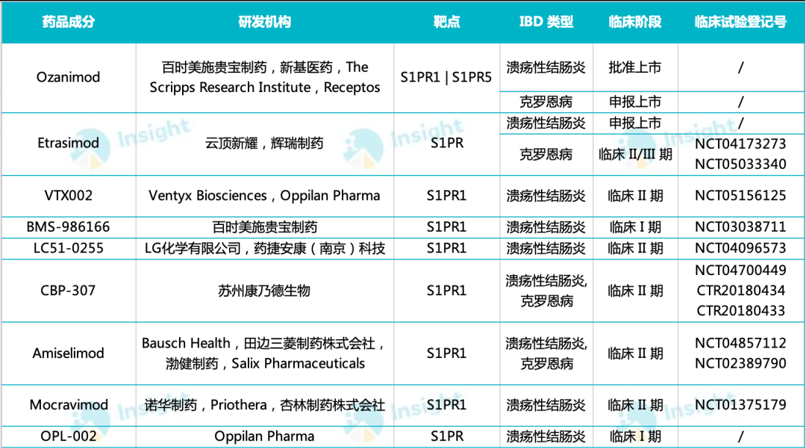Select the 靶点 column header

tap(445, 21)
